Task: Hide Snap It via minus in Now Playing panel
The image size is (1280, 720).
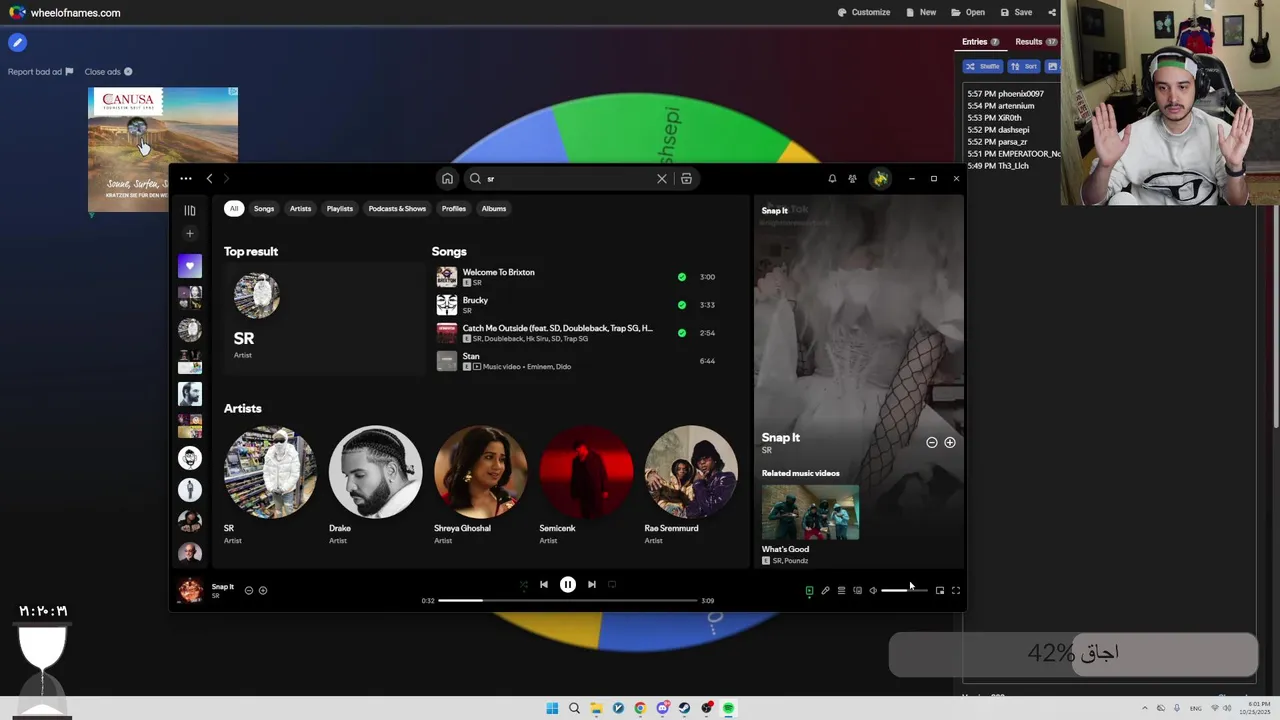Action: pos(931,442)
